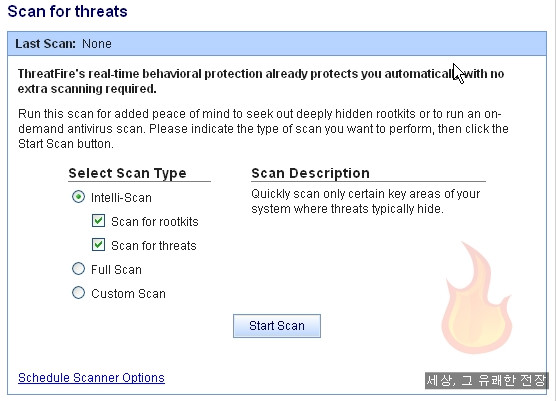Click the Scan for rootkits label text
Screen dimensions: 556x401
tap(155, 222)
